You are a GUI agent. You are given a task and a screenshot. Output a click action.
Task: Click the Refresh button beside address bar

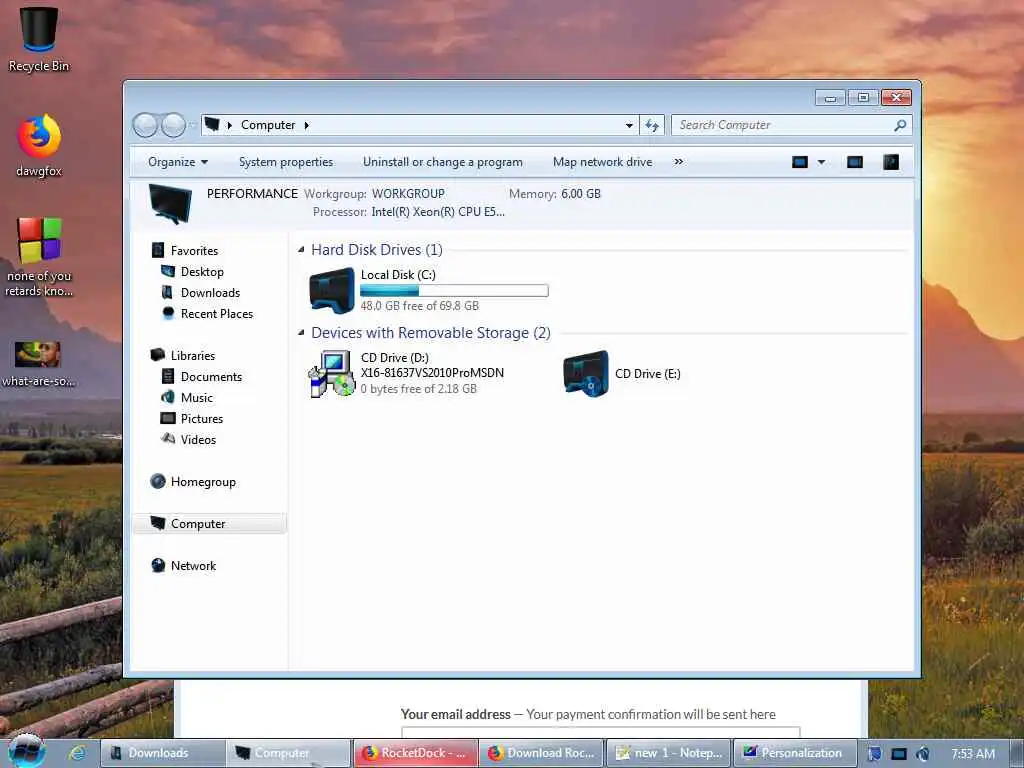(652, 125)
